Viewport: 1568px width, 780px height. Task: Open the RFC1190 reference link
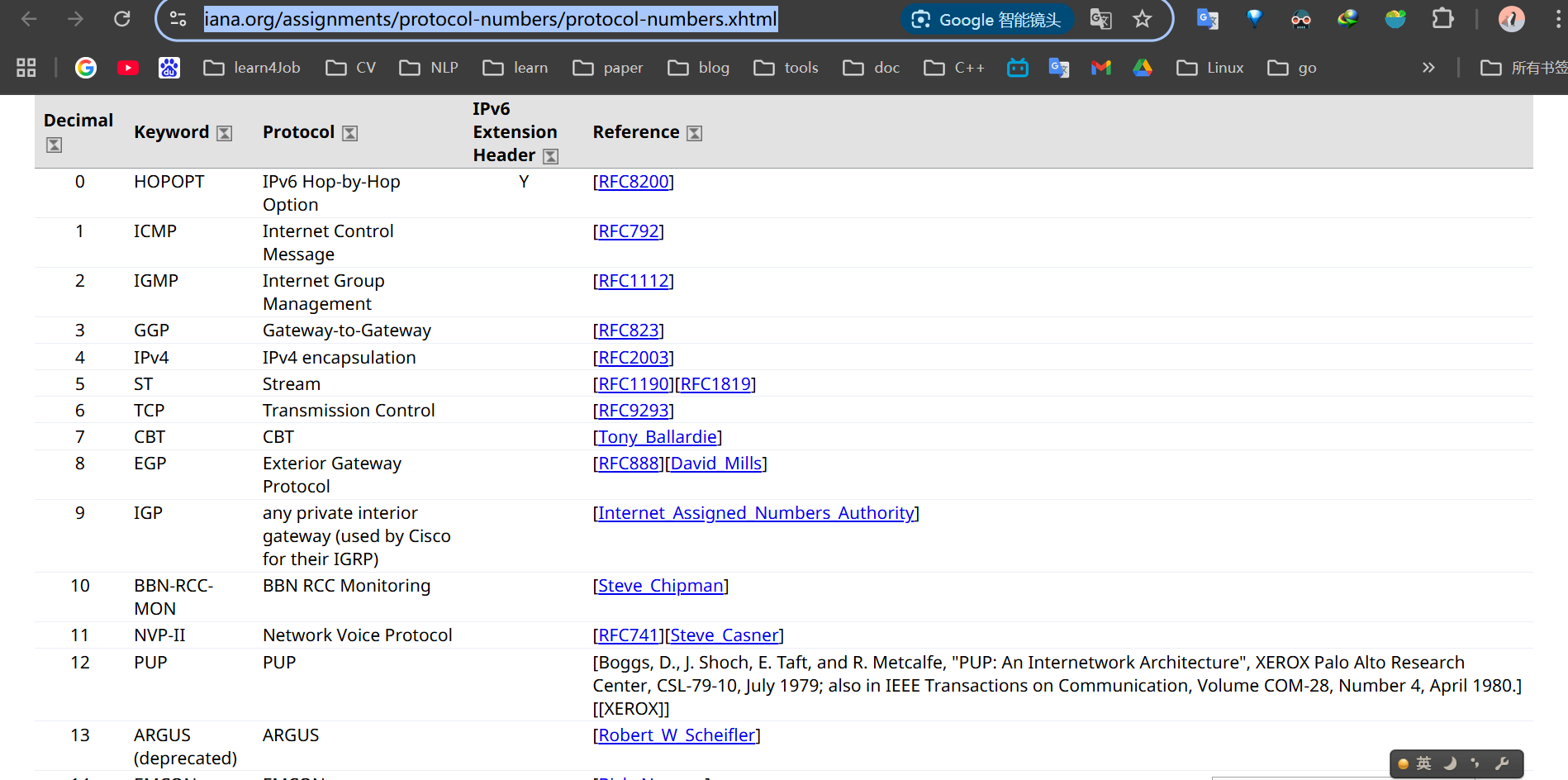coord(634,384)
